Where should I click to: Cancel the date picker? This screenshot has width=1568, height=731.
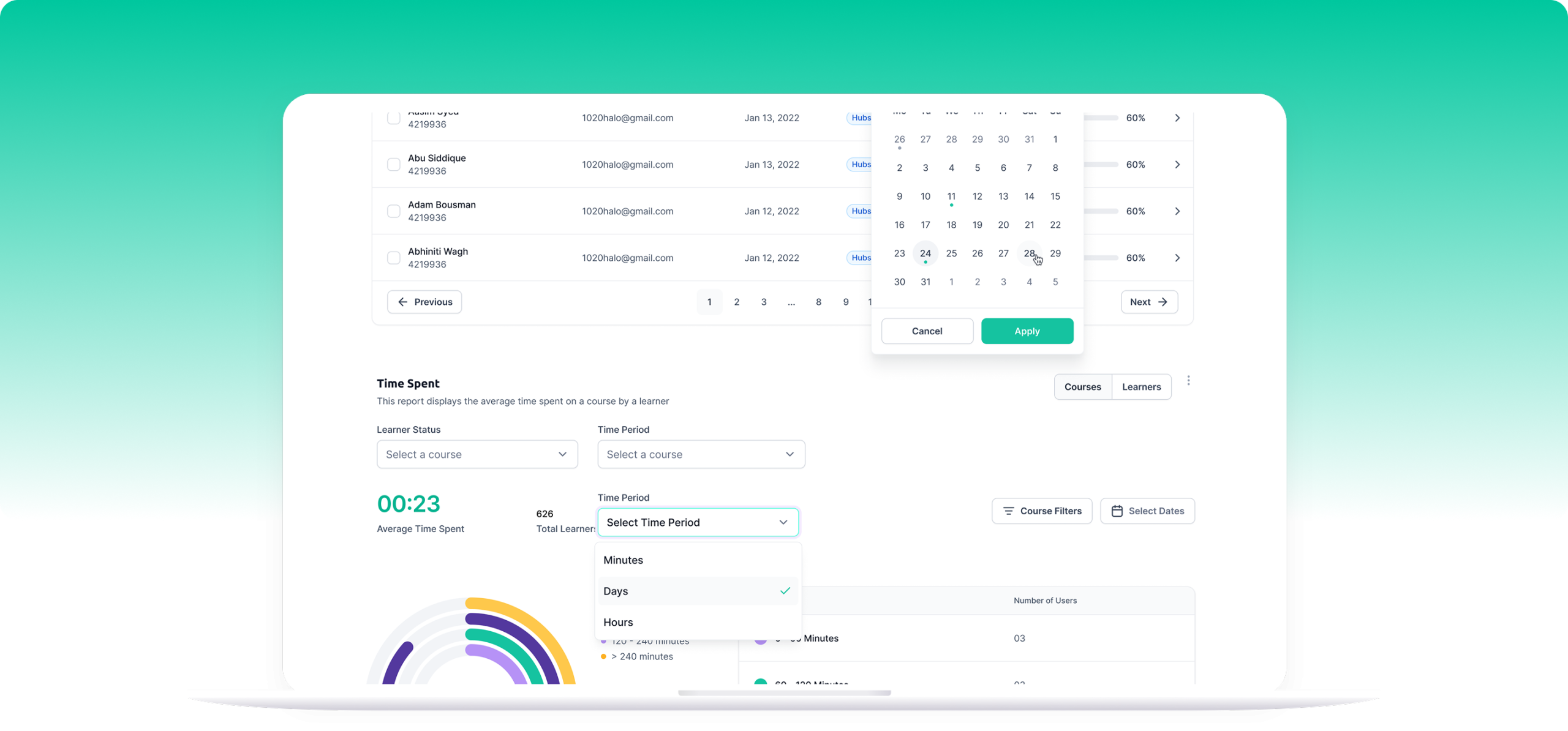[x=927, y=331]
